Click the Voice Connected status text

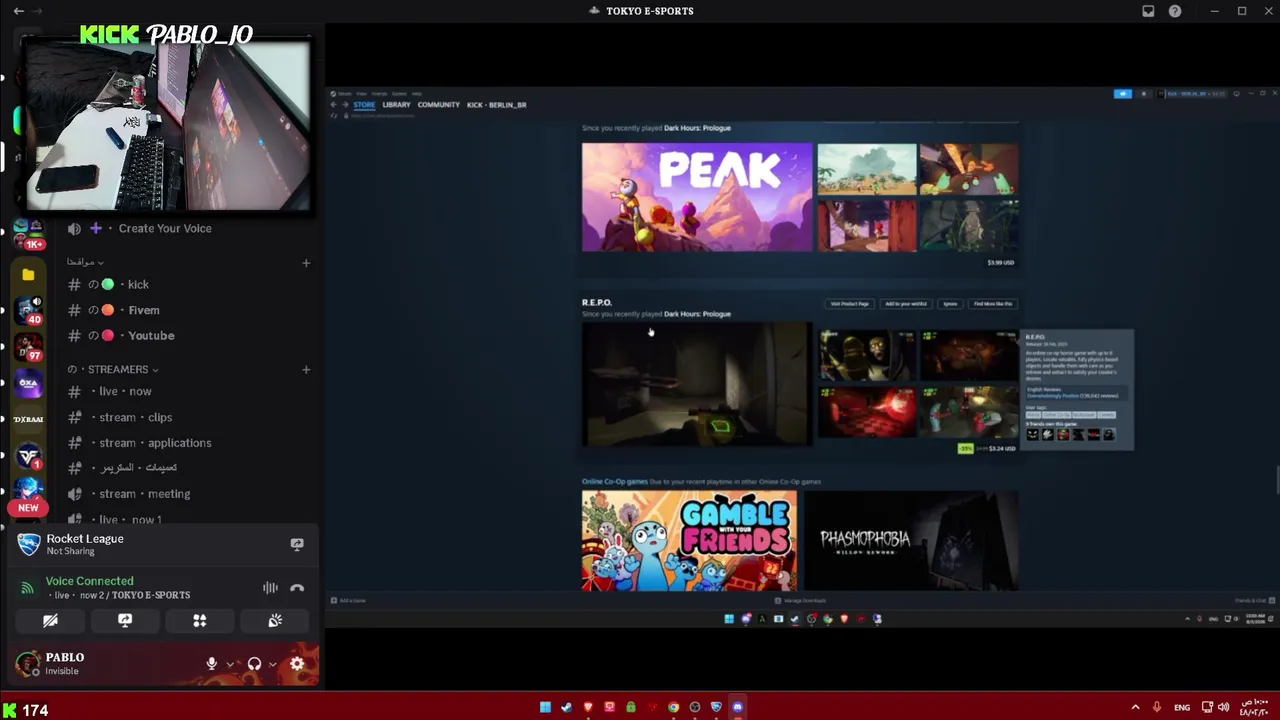(89, 581)
